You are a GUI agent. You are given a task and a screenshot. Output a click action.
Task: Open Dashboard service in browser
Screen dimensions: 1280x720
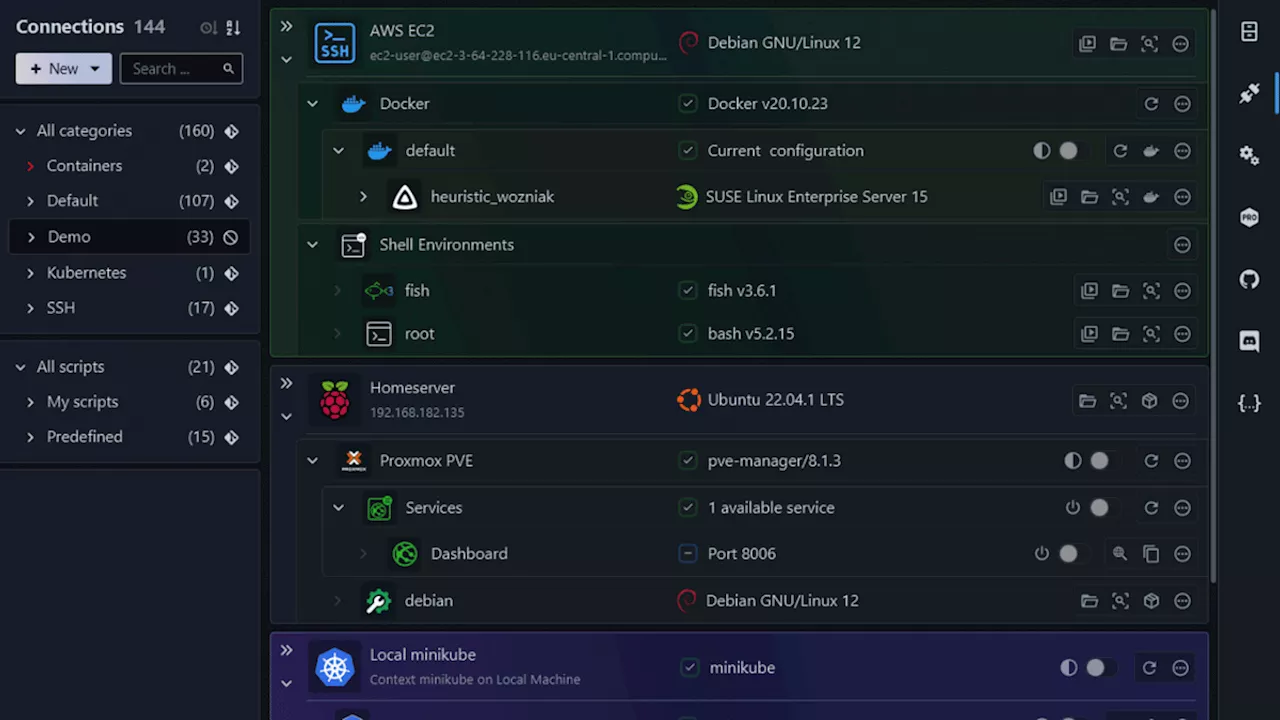click(1120, 554)
